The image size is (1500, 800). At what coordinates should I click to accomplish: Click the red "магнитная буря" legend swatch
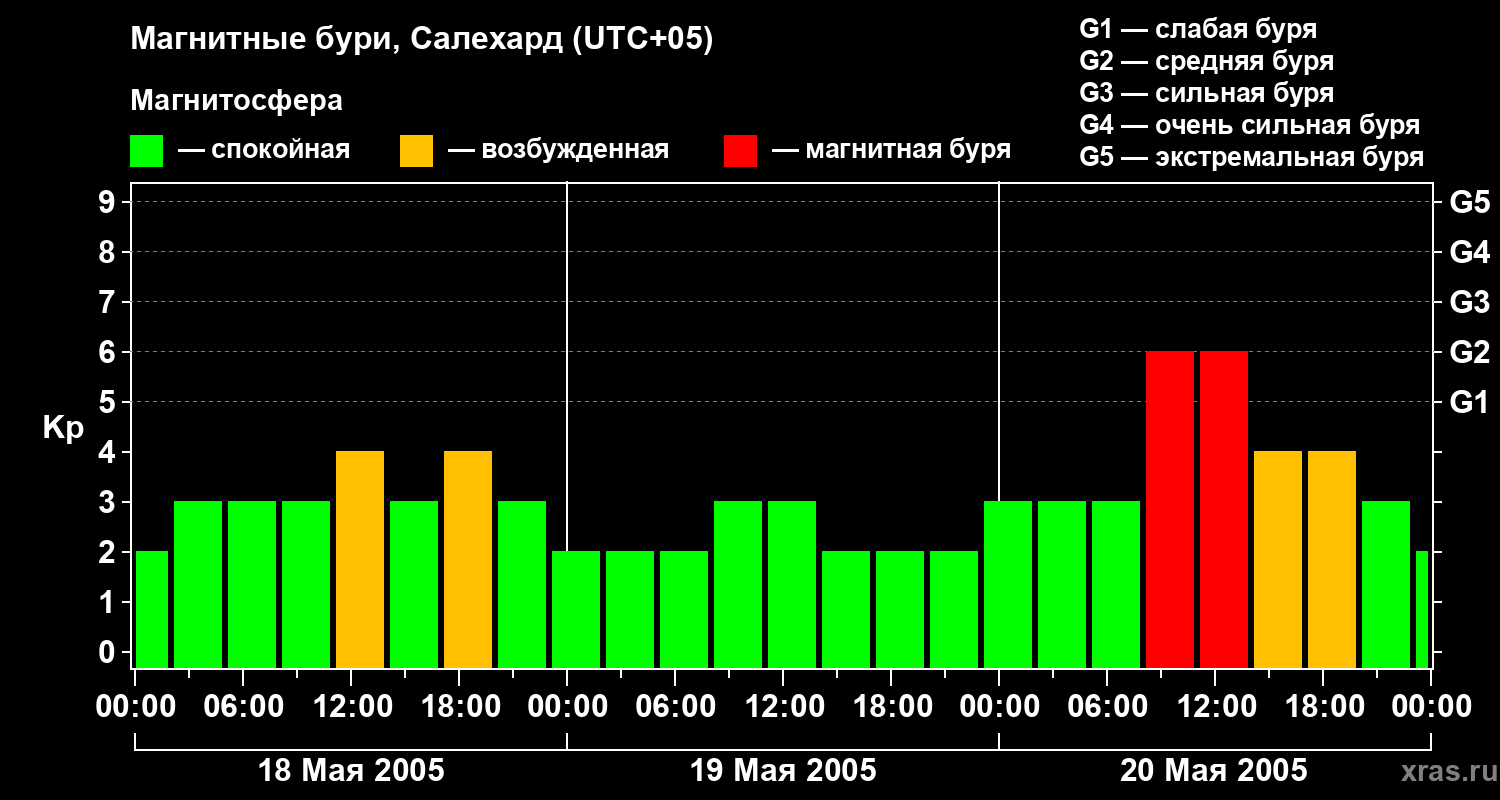pos(740,151)
